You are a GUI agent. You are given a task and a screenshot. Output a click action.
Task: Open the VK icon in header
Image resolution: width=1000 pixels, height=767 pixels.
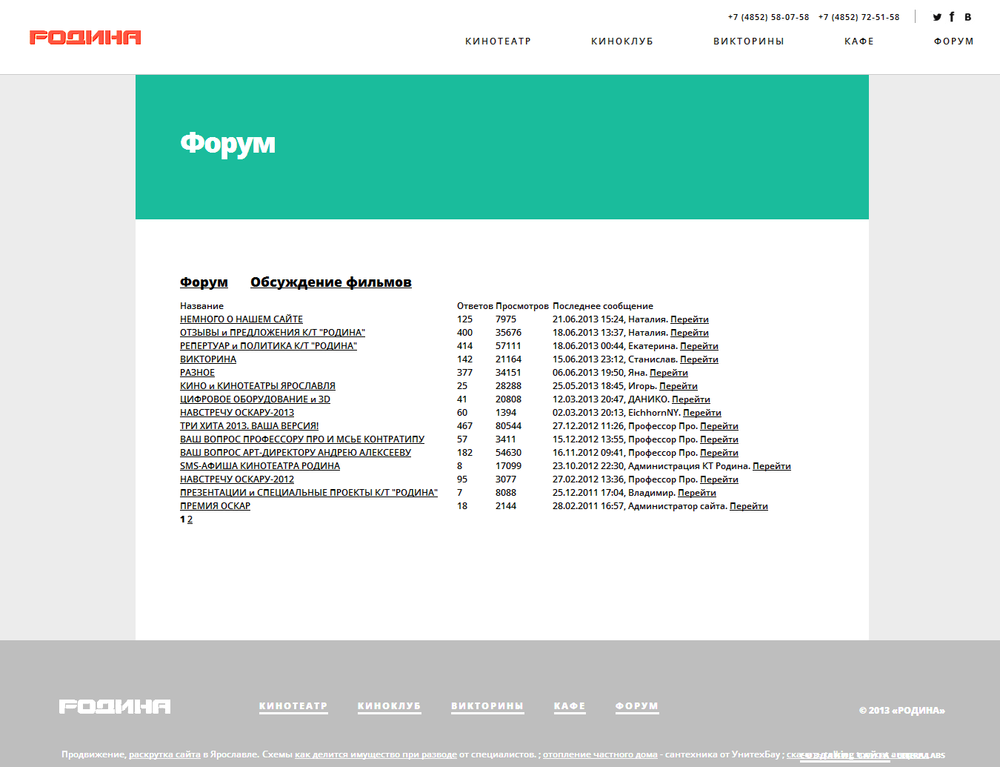click(967, 17)
